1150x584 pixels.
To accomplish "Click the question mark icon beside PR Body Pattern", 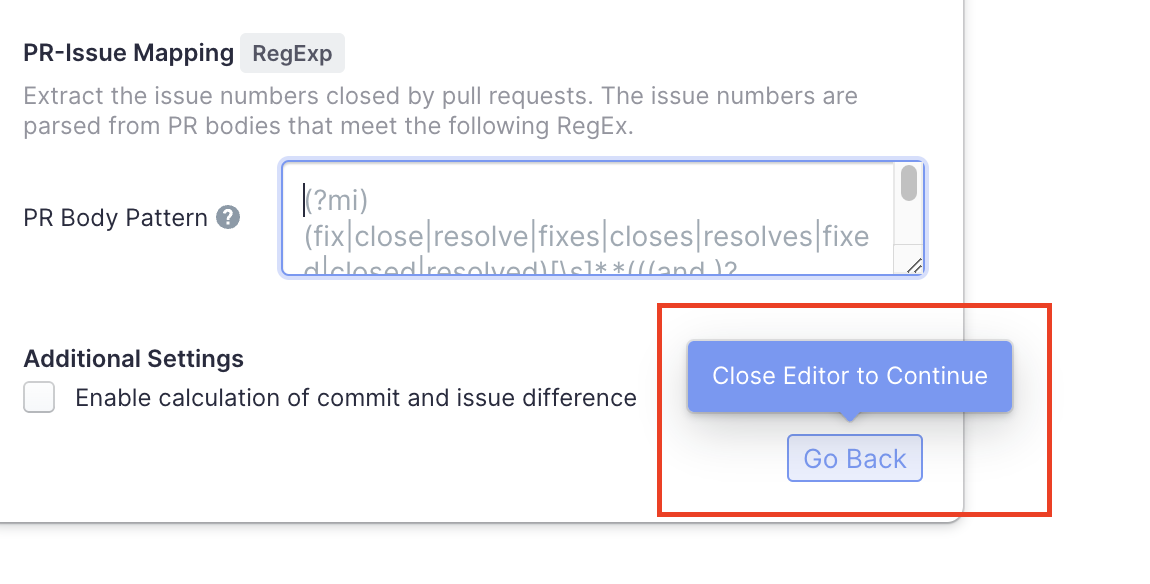I will pyautogui.click(x=230, y=217).
